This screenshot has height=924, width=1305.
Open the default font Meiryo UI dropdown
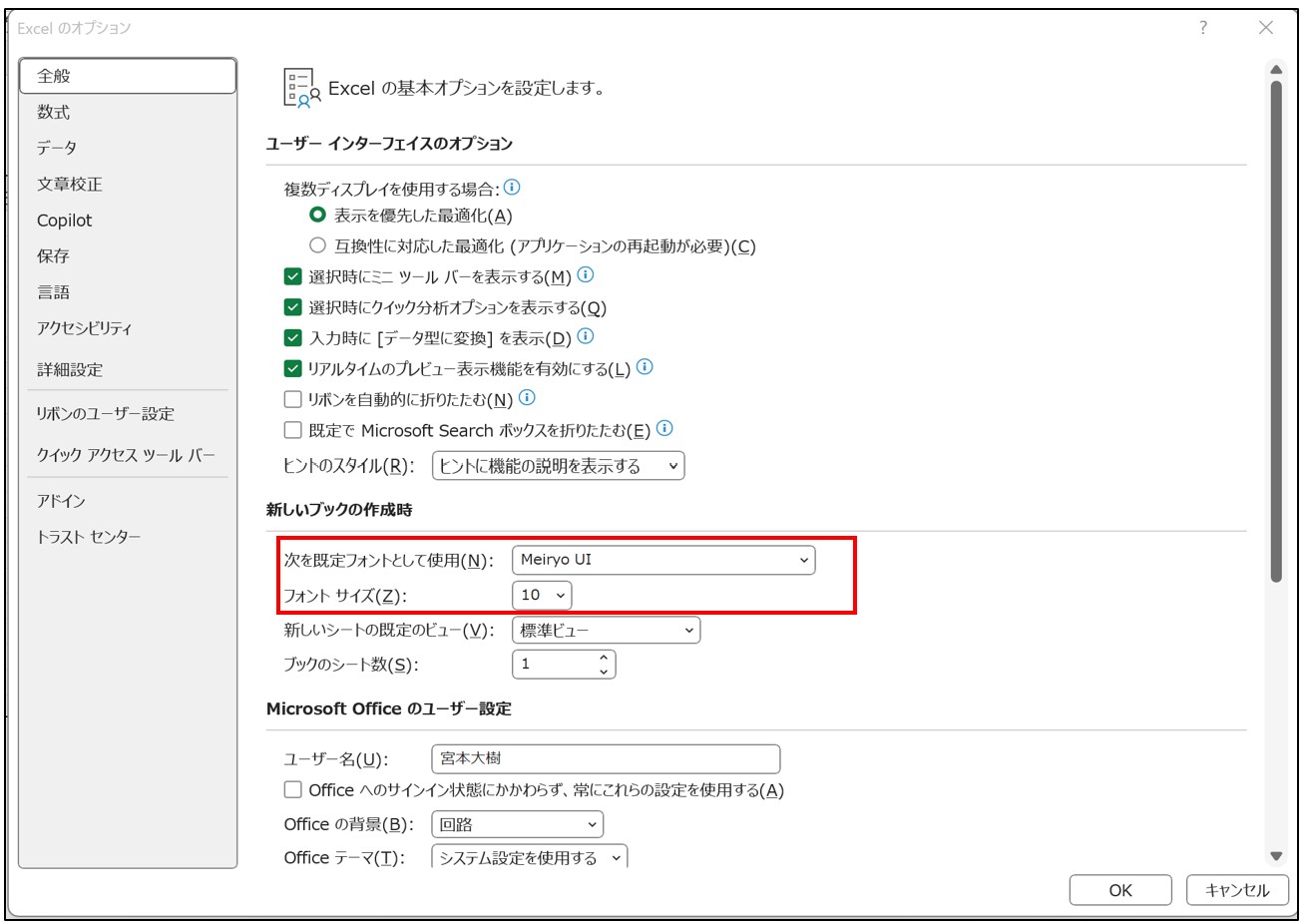pos(663,560)
